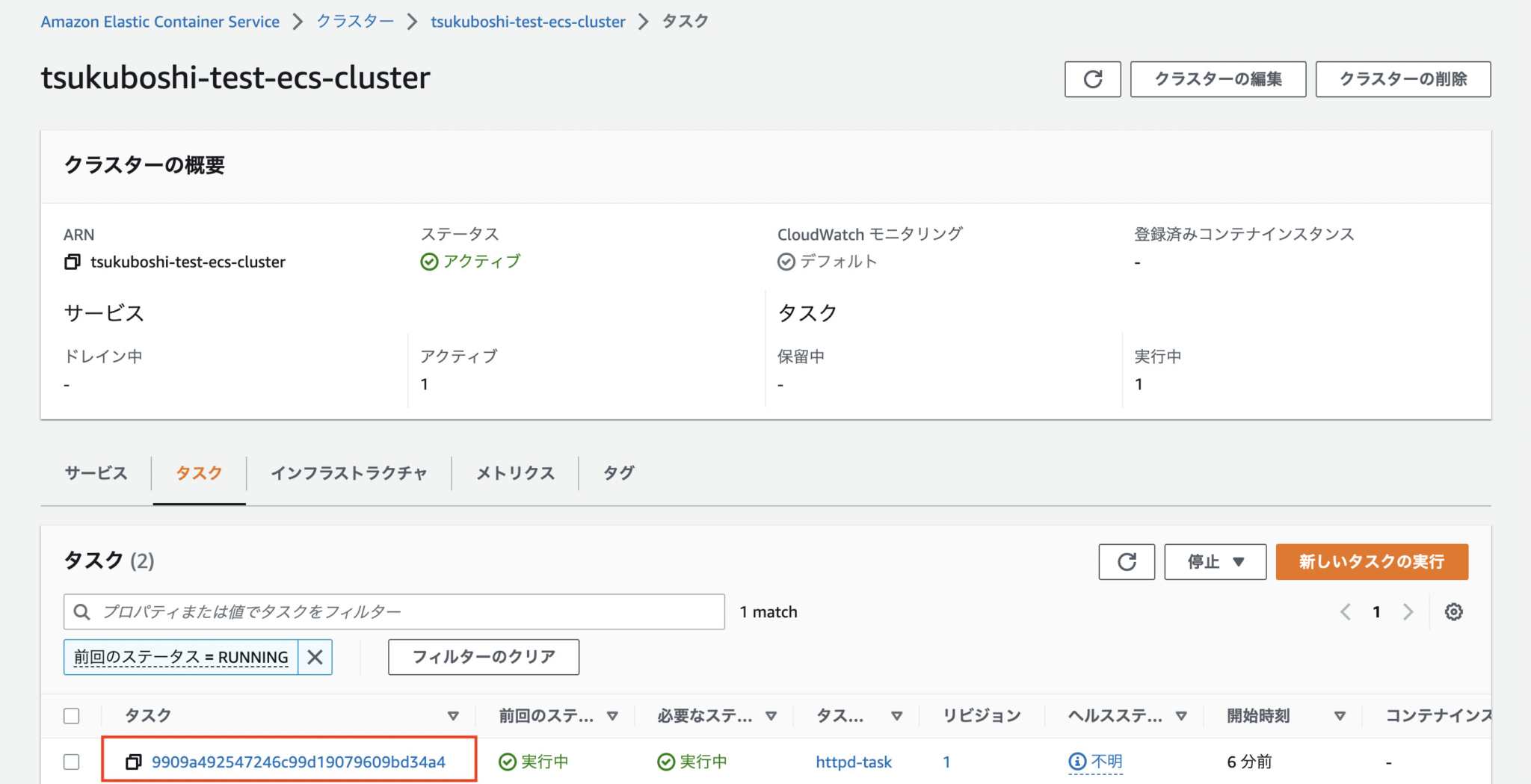Refresh the cluster overview
Viewport: 1531px width, 784px height.
coord(1092,78)
